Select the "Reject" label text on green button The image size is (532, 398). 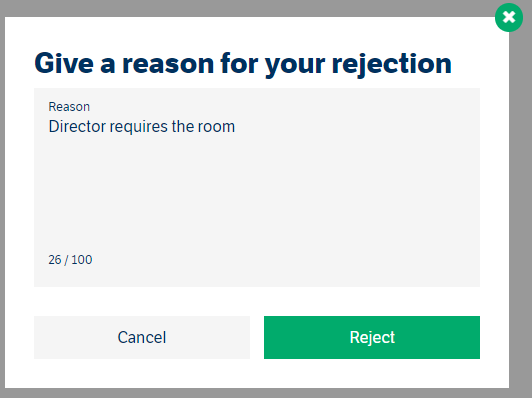click(x=372, y=338)
